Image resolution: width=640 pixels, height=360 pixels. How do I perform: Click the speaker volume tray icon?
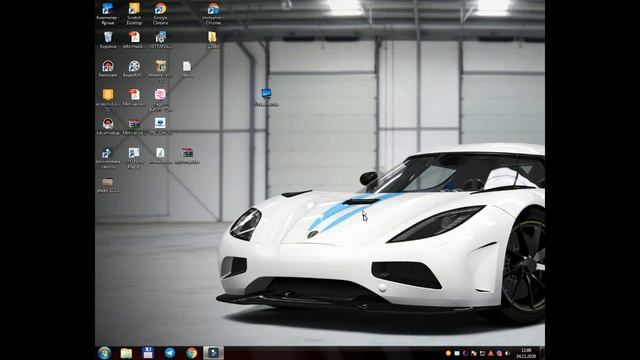(x=507, y=353)
